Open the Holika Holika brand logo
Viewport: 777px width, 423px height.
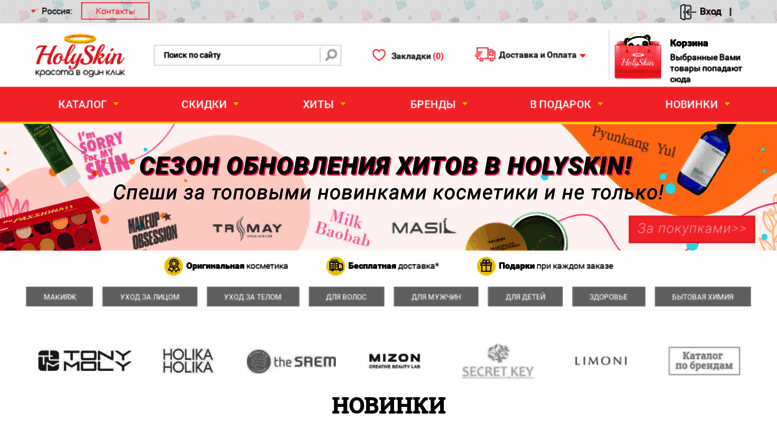[188, 361]
